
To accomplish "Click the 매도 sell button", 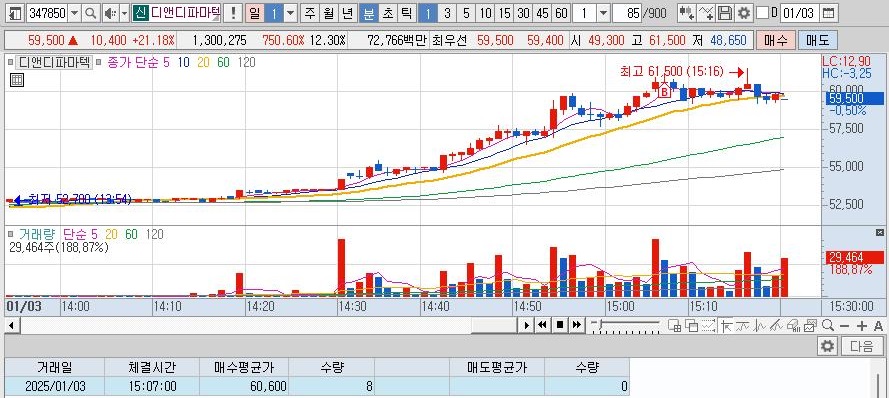I will tap(818, 40).
